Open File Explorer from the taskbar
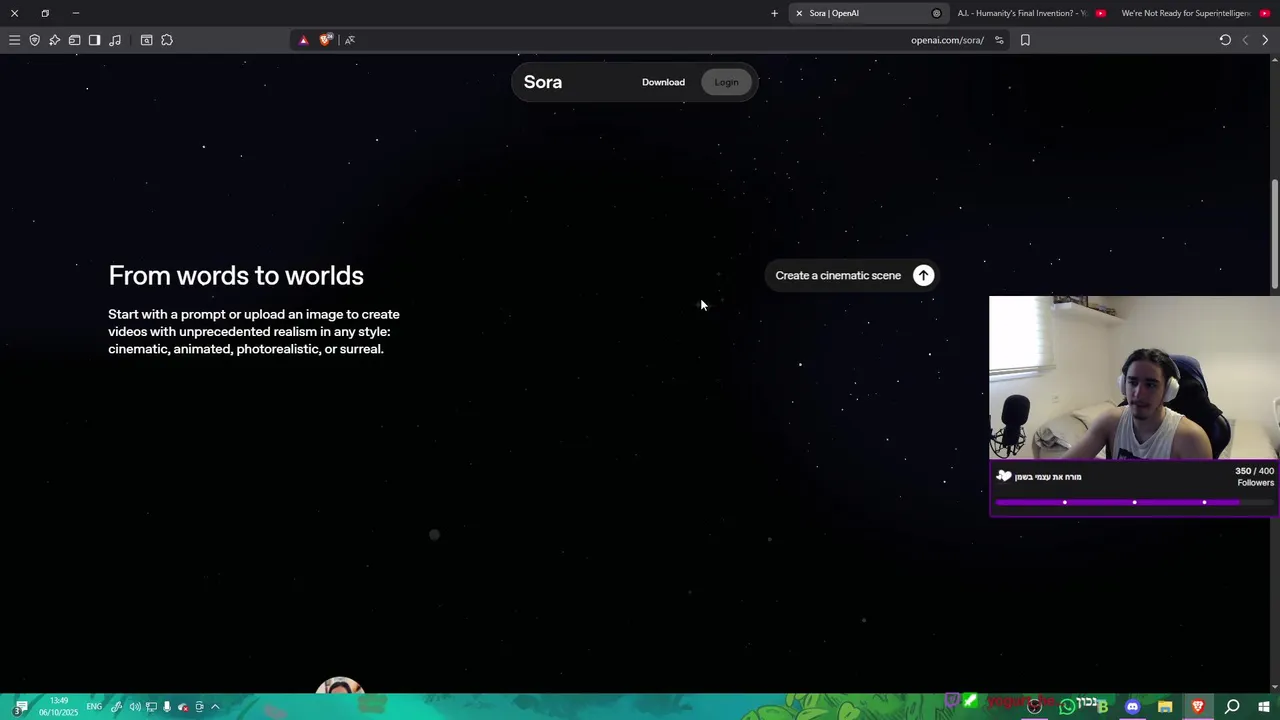This screenshot has height=720, width=1280. click(1165, 707)
